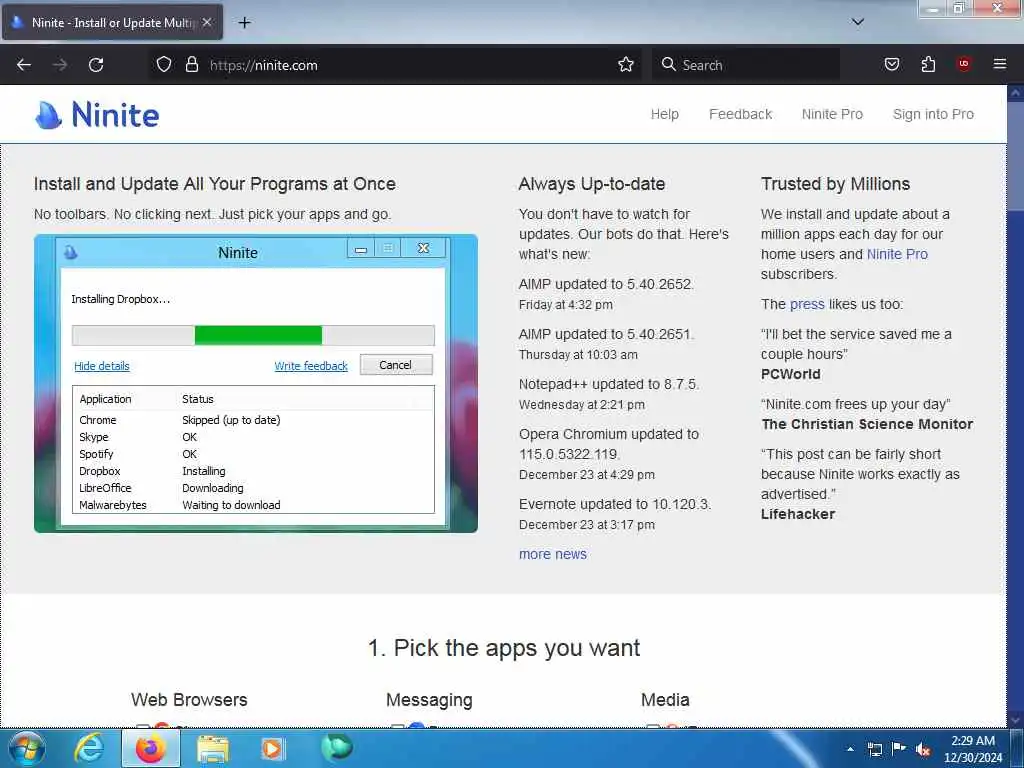Click the uBlock Origin extension icon
Image resolution: width=1024 pixels, height=768 pixels.
pyautogui.click(x=963, y=64)
